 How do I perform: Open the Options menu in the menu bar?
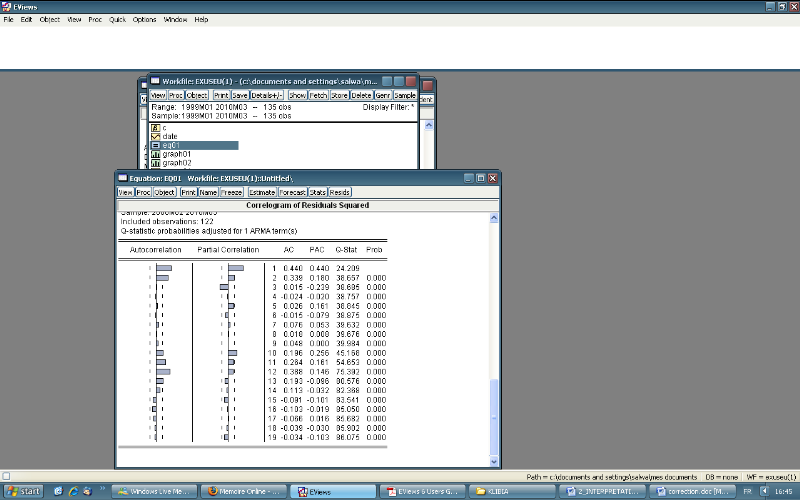click(145, 19)
